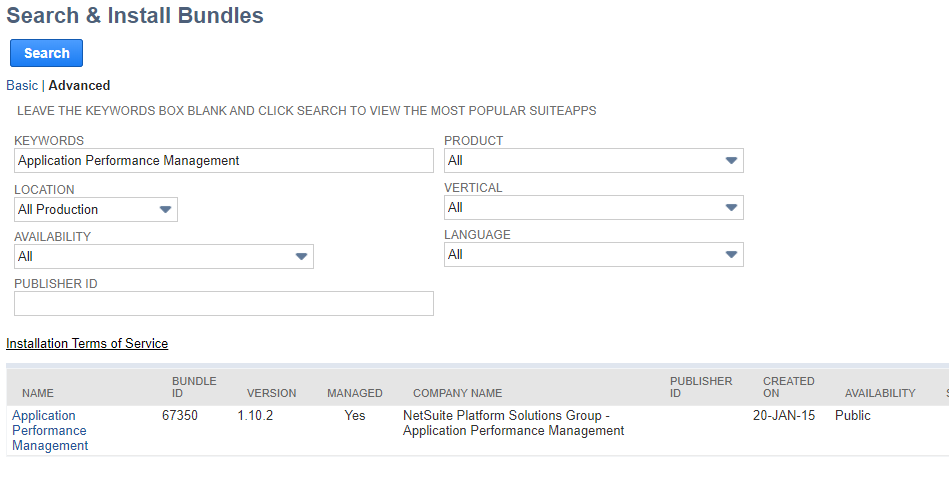Image resolution: width=949 pixels, height=478 pixels.
Task: Click the Search & Install Bundles heading
Action: (135, 15)
